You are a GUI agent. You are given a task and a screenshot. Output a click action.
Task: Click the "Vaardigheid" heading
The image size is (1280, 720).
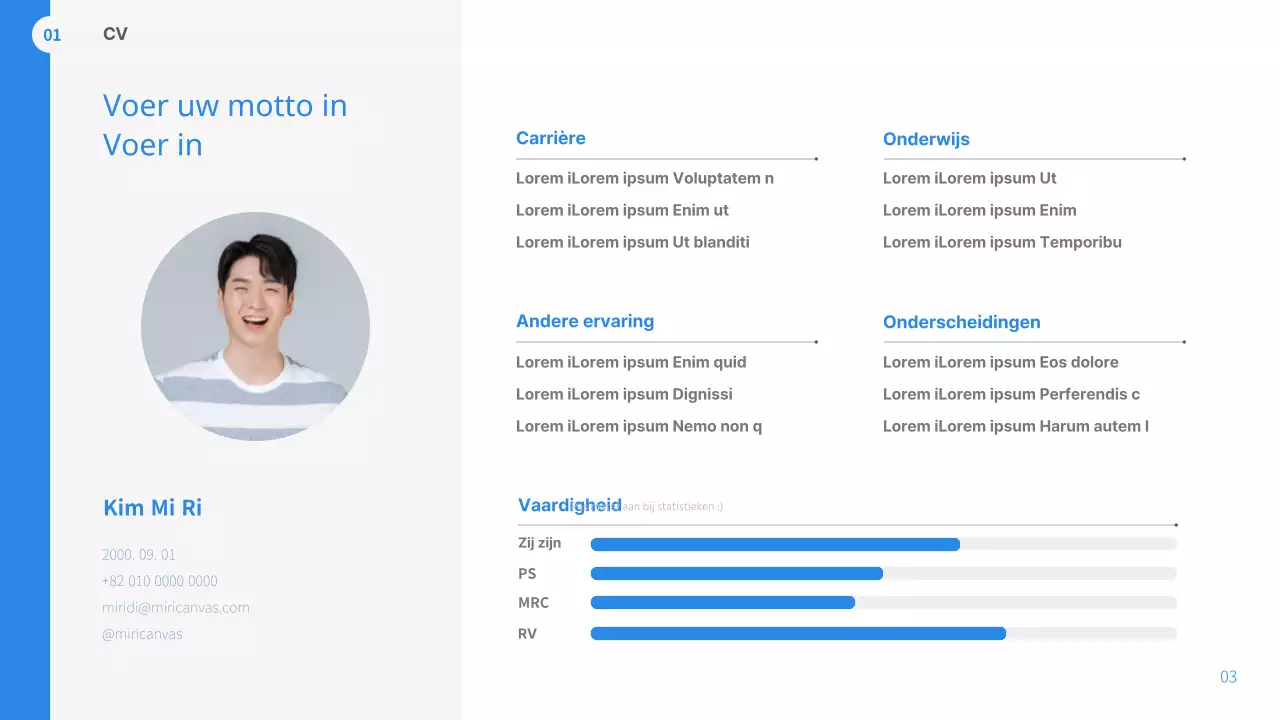click(569, 505)
